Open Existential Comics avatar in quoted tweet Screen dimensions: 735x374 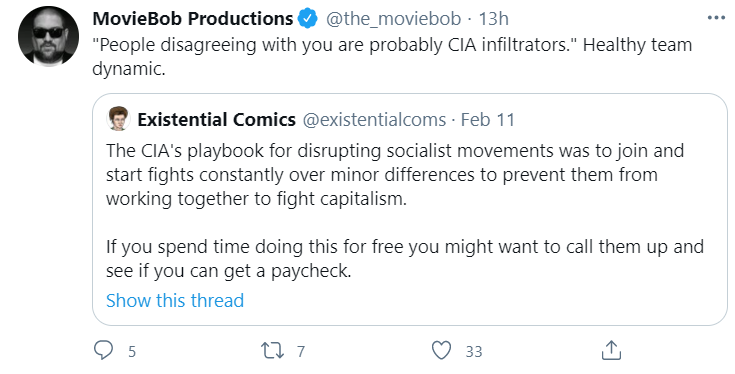(x=119, y=119)
